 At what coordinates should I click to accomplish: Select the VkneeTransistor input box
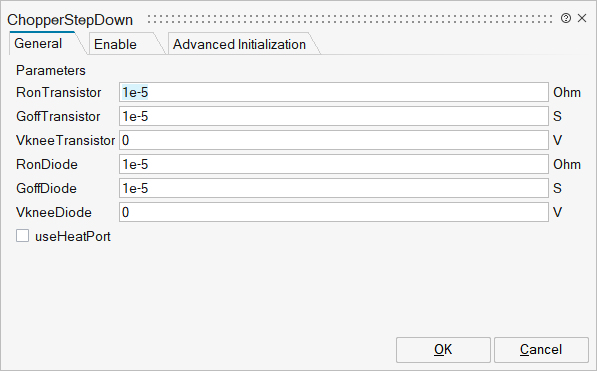click(334, 140)
